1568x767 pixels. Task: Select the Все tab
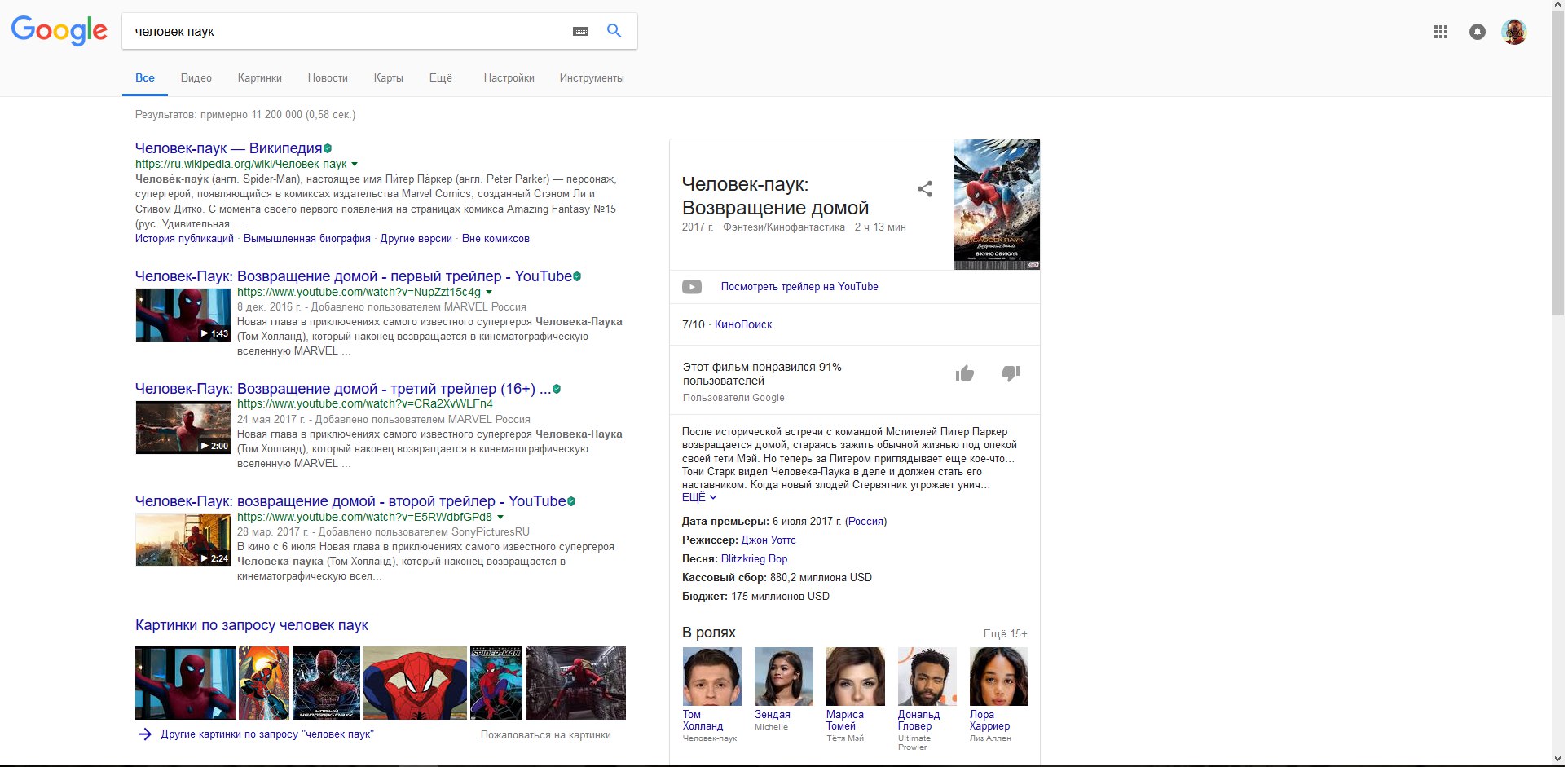(x=145, y=78)
